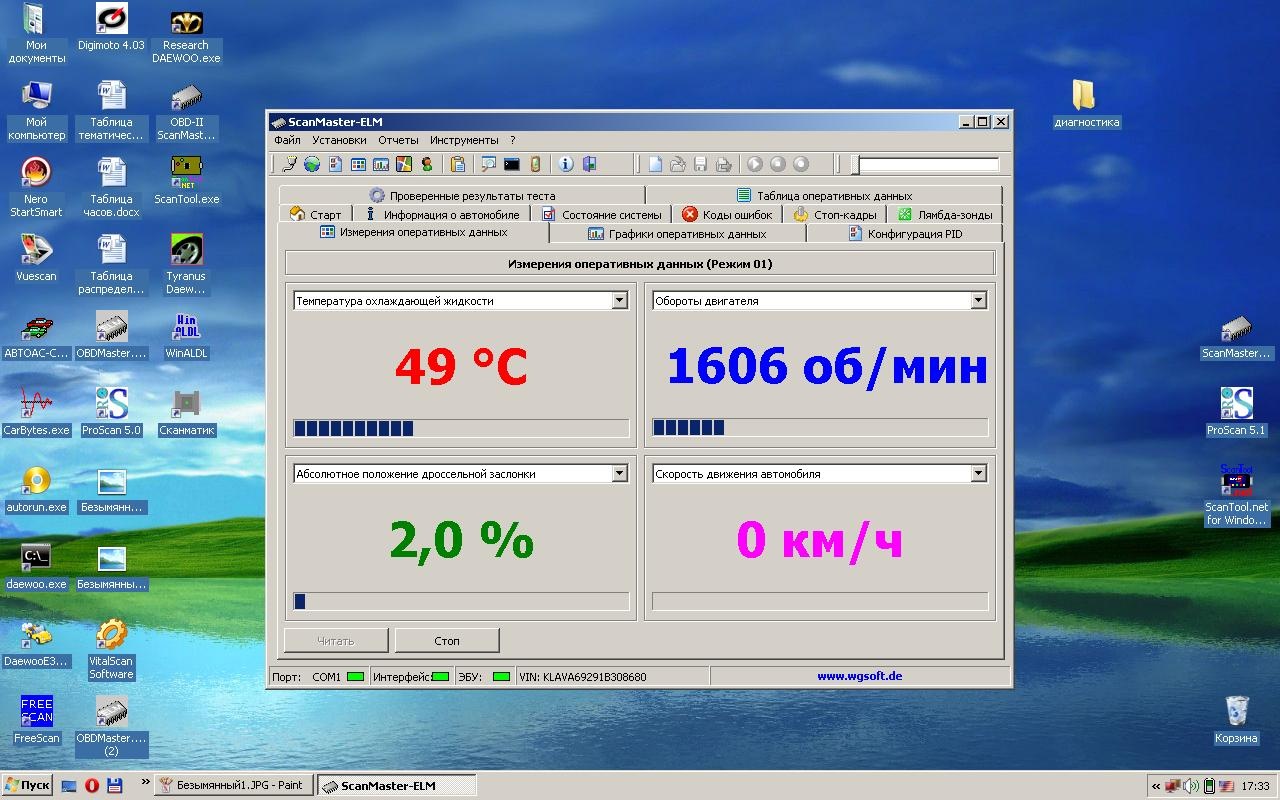The height and width of the screenshot is (800, 1280).
Task: Click the record playback button in toolbar
Action: [801, 164]
